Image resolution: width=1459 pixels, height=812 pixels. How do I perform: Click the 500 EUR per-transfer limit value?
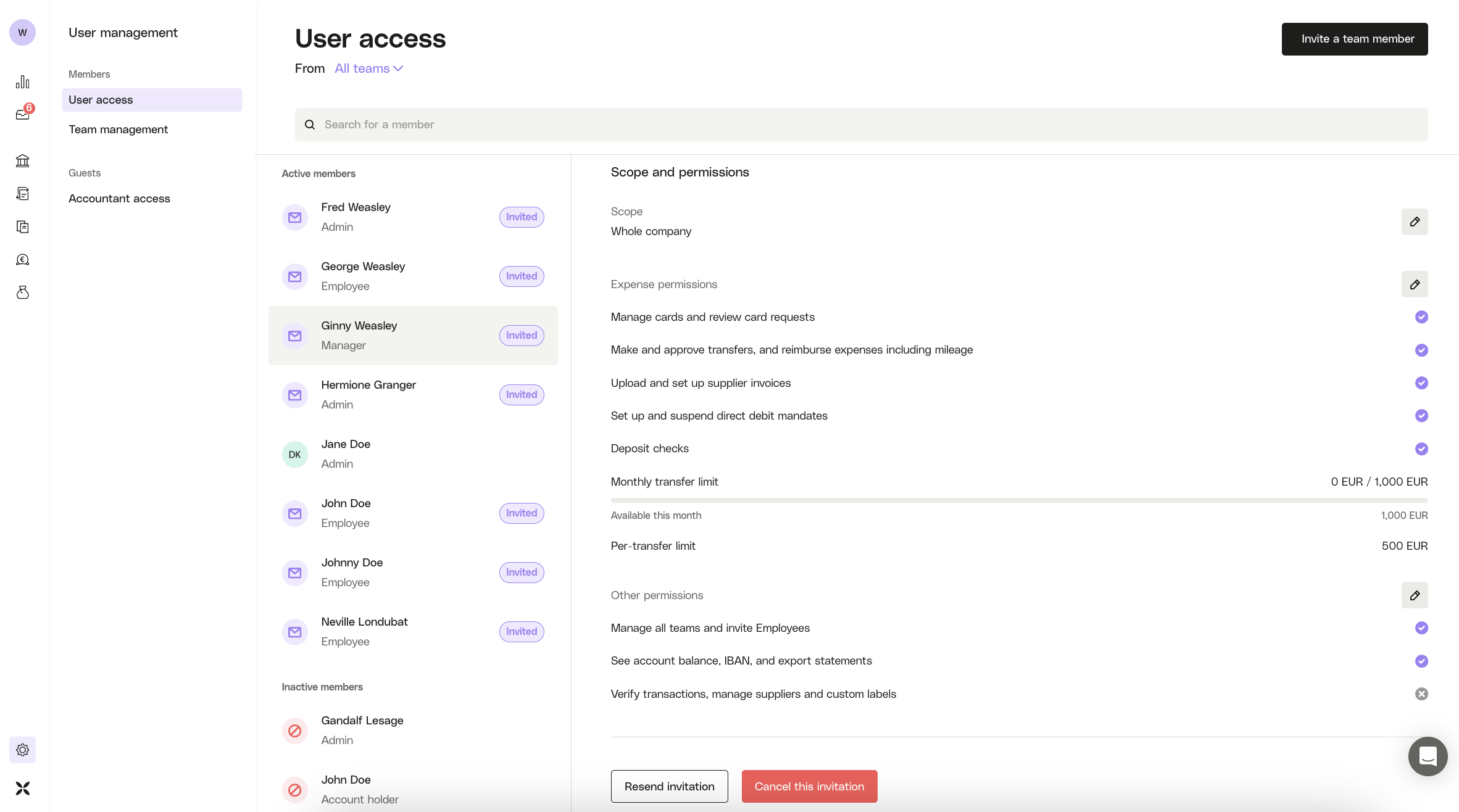1405,546
